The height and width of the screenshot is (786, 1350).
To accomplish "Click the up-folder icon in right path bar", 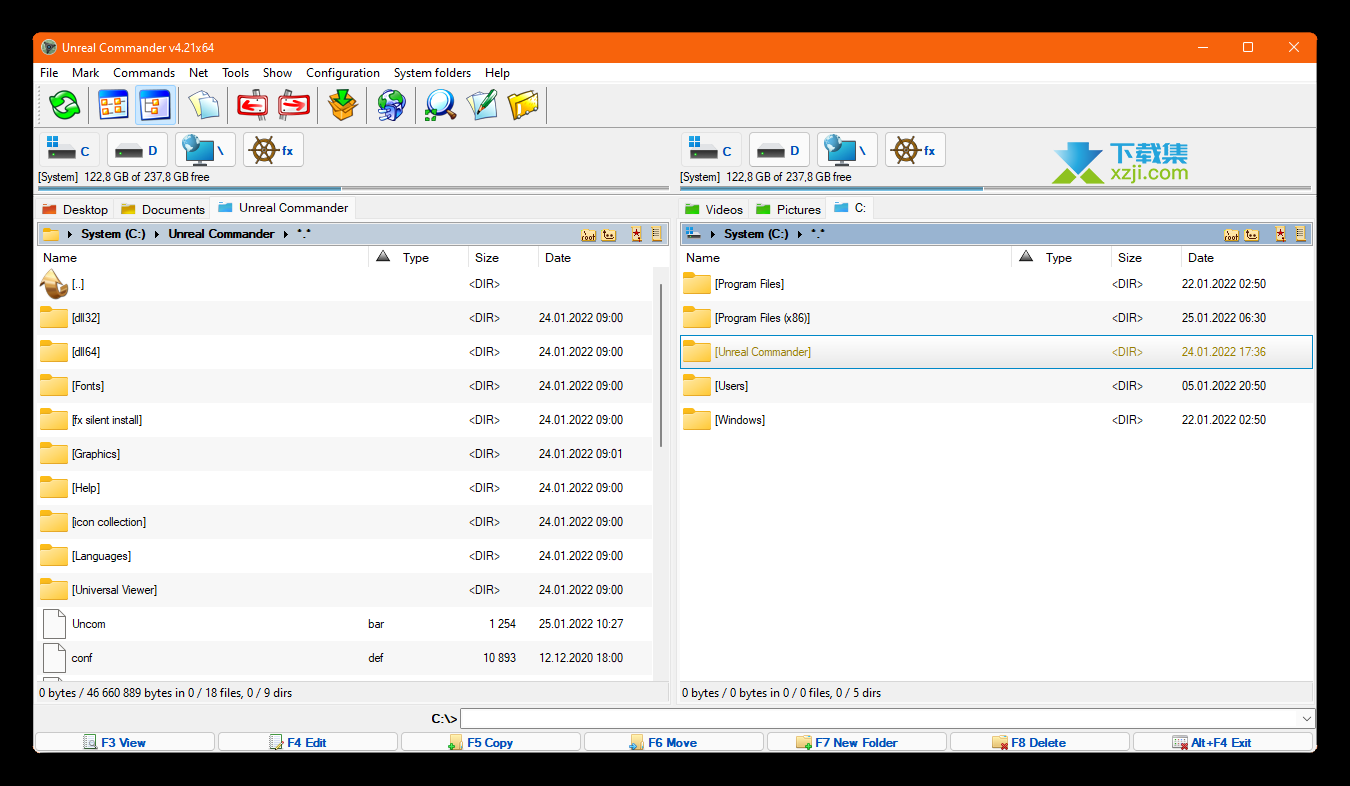I will point(1251,234).
